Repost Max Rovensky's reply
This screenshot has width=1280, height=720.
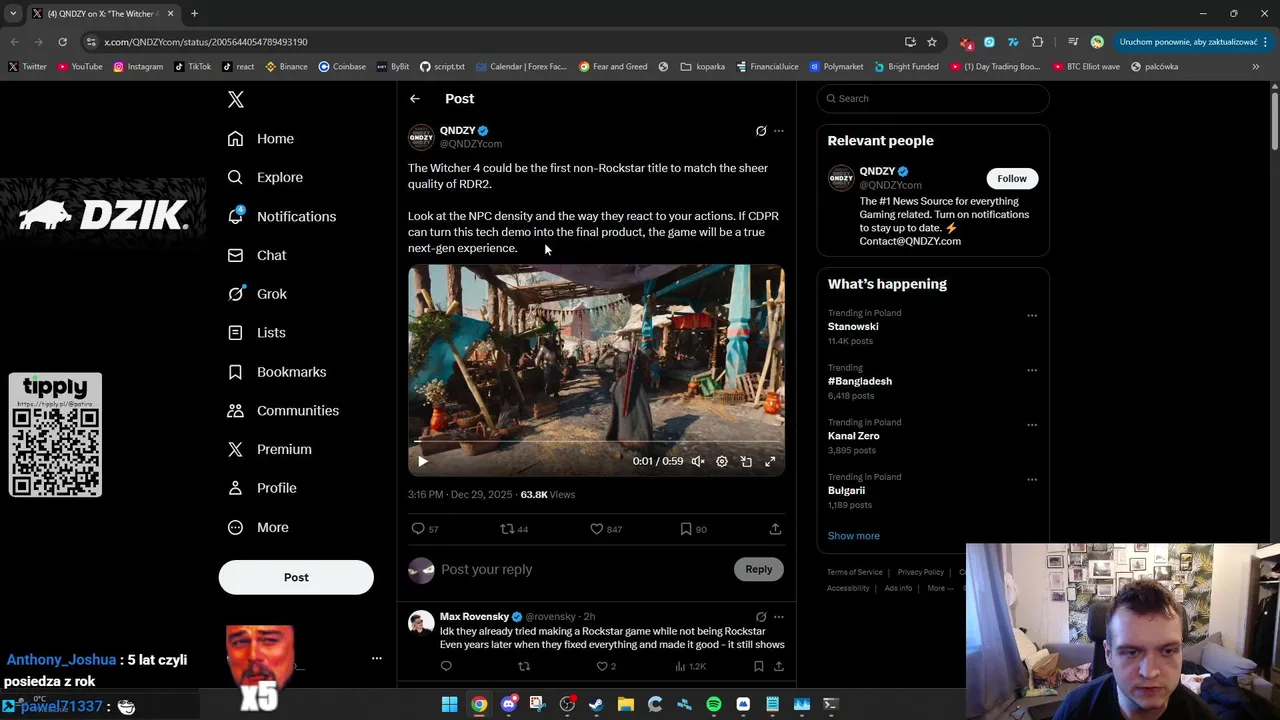[x=524, y=666]
